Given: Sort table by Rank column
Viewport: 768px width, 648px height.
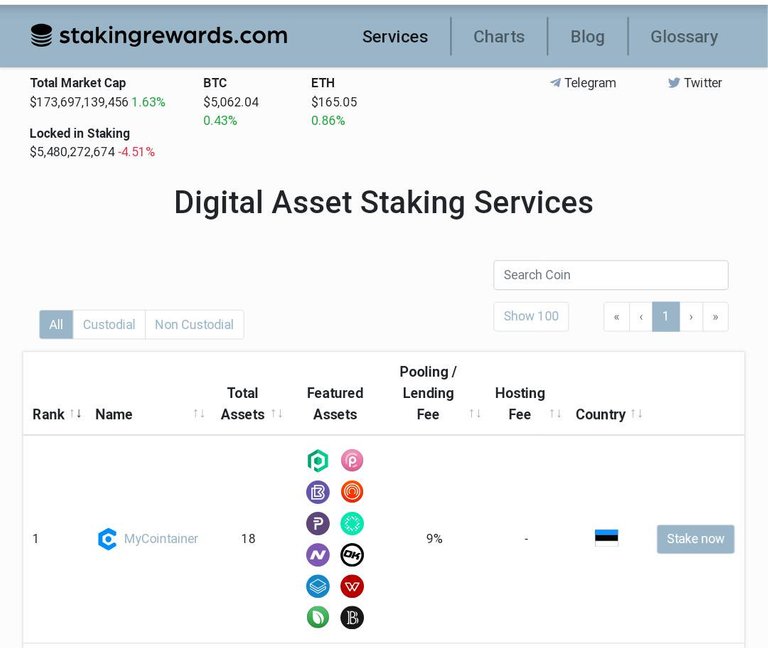Looking at the screenshot, I should pos(75,414).
